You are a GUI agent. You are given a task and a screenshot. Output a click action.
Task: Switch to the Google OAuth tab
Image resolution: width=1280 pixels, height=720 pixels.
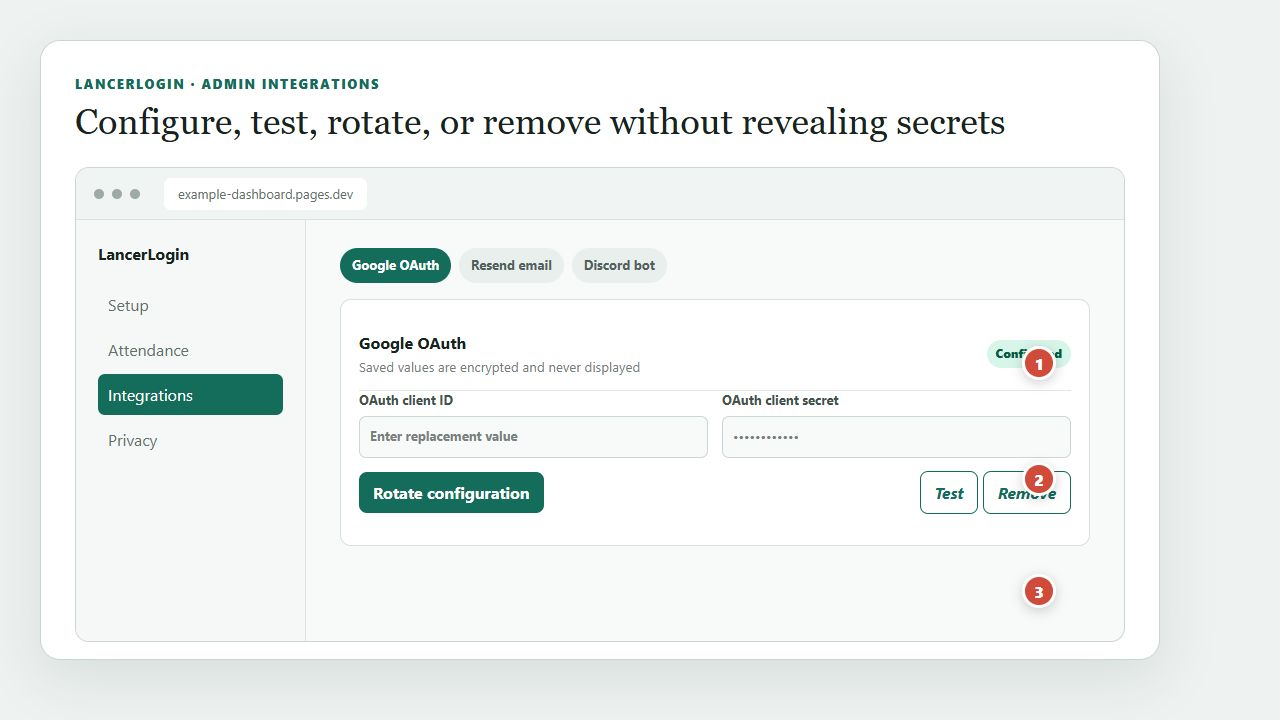[395, 265]
